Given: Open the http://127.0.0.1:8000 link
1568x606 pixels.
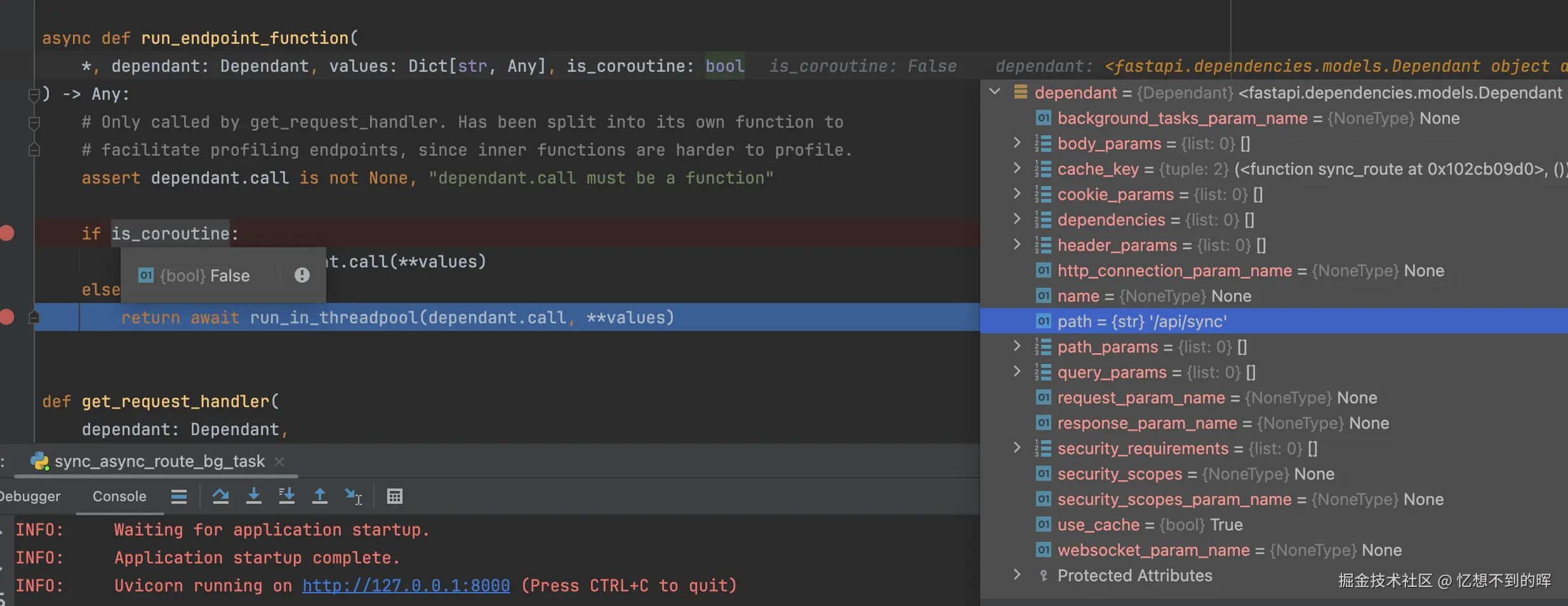Looking at the screenshot, I should click(x=406, y=585).
